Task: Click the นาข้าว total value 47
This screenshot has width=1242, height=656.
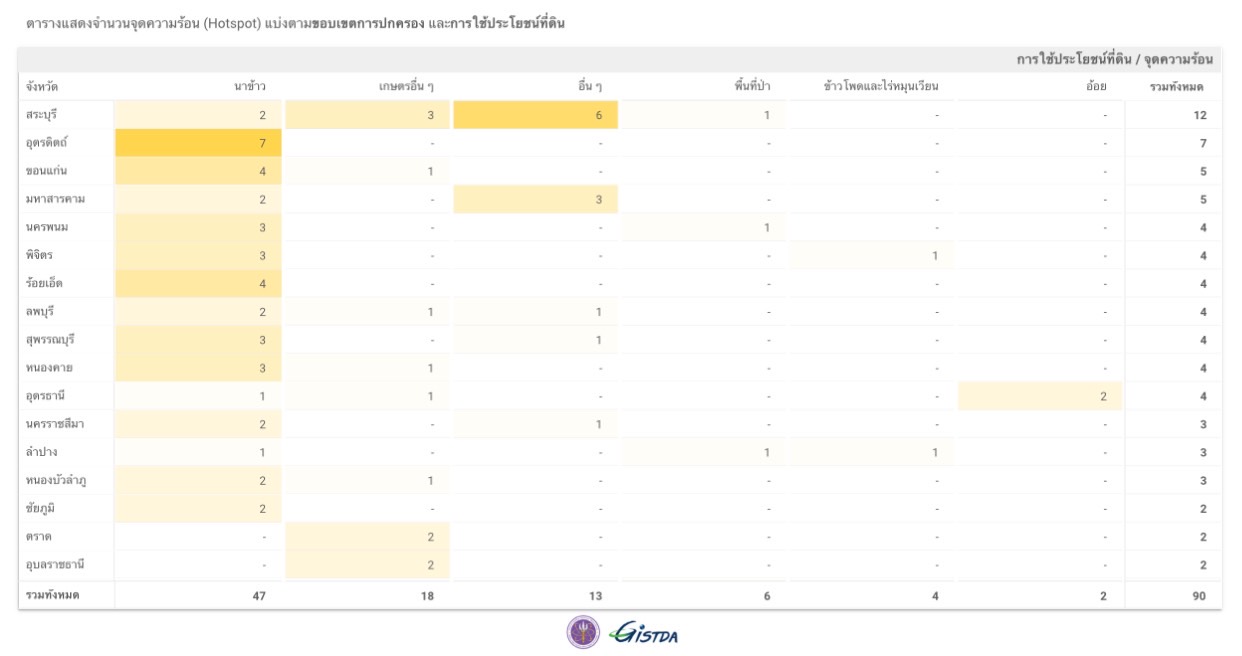Action: click(x=258, y=595)
